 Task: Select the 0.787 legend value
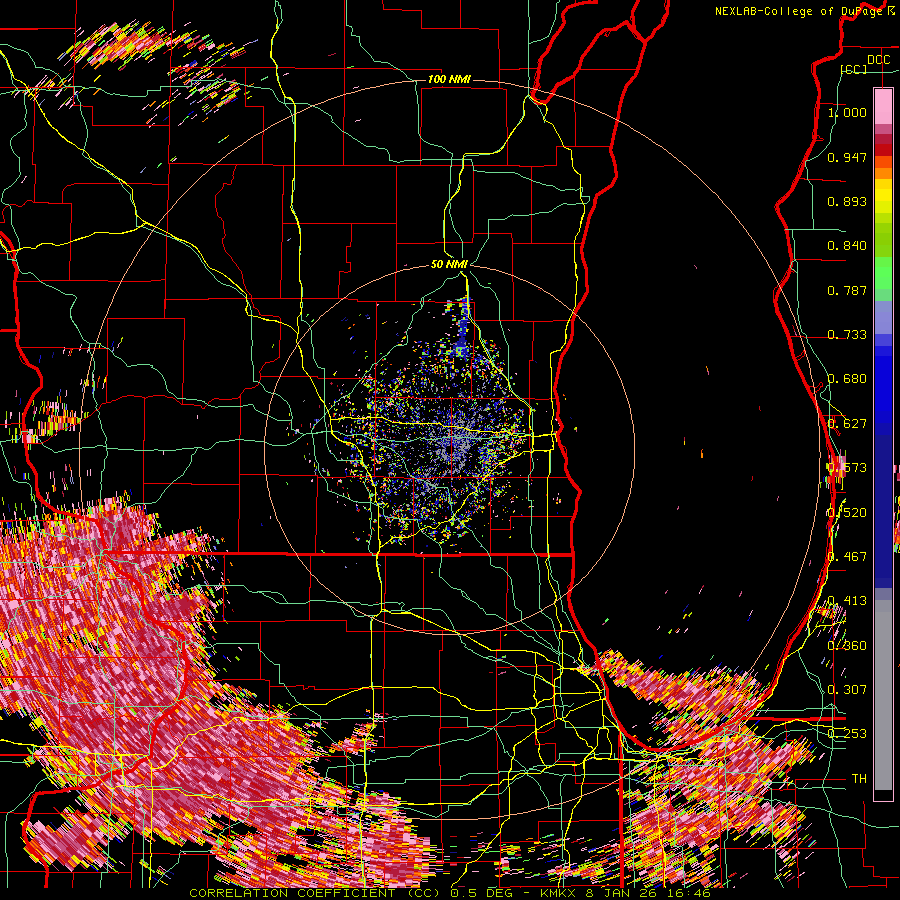pyautogui.click(x=847, y=290)
